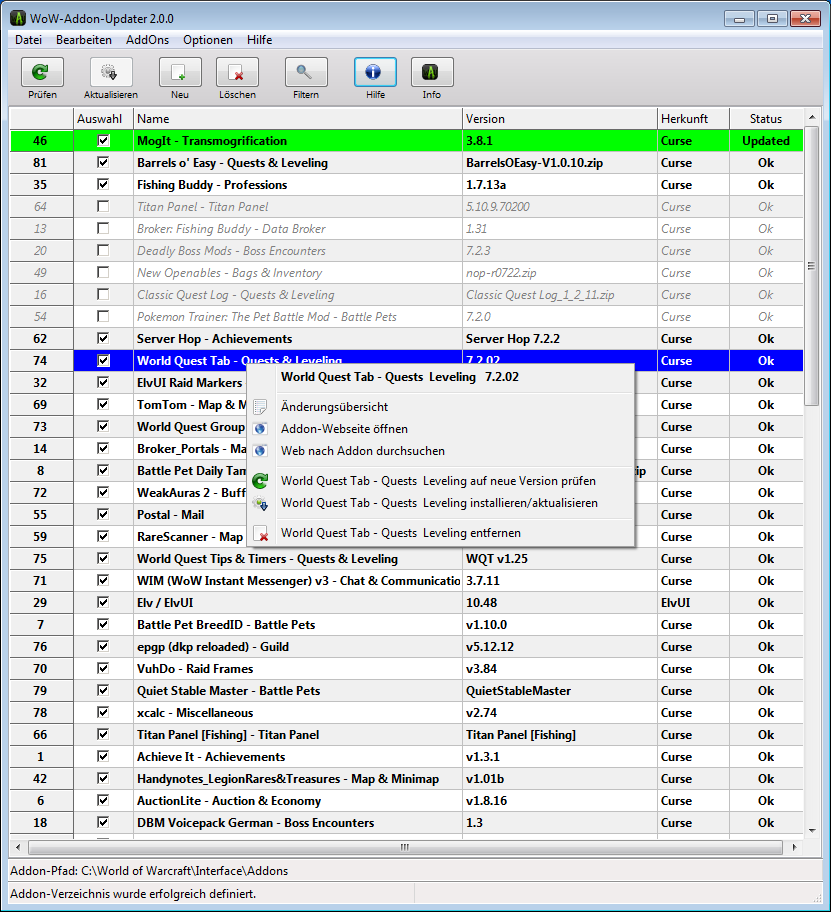Click the Hilfe info toolbar icon
The height and width of the screenshot is (912, 831).
375,72
